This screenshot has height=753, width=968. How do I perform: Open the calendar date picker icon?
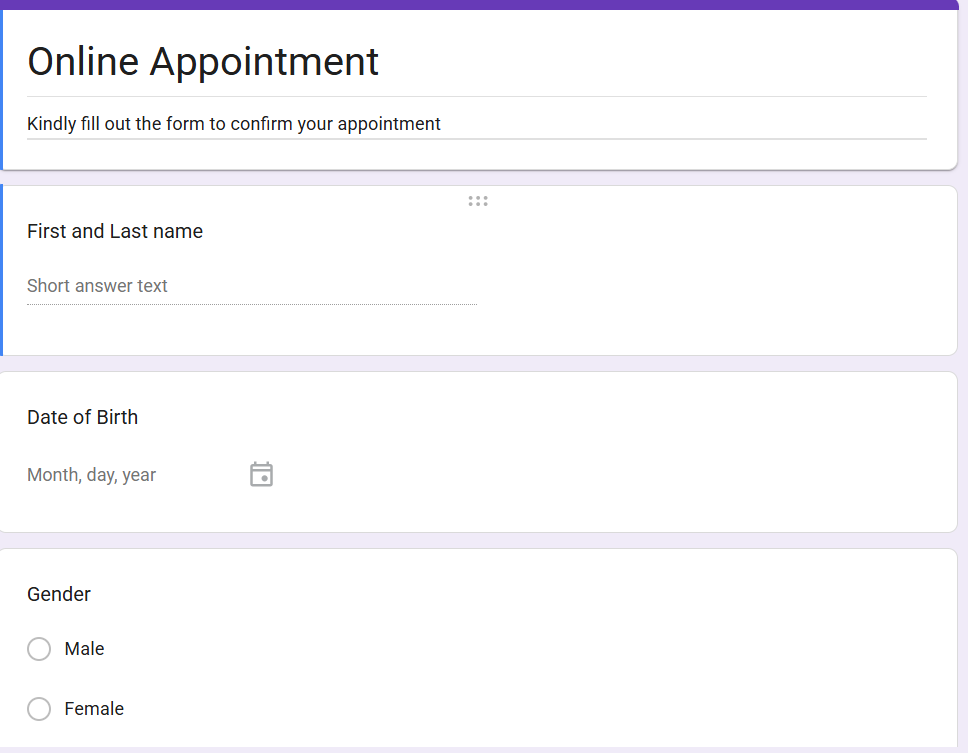[261, 474]
